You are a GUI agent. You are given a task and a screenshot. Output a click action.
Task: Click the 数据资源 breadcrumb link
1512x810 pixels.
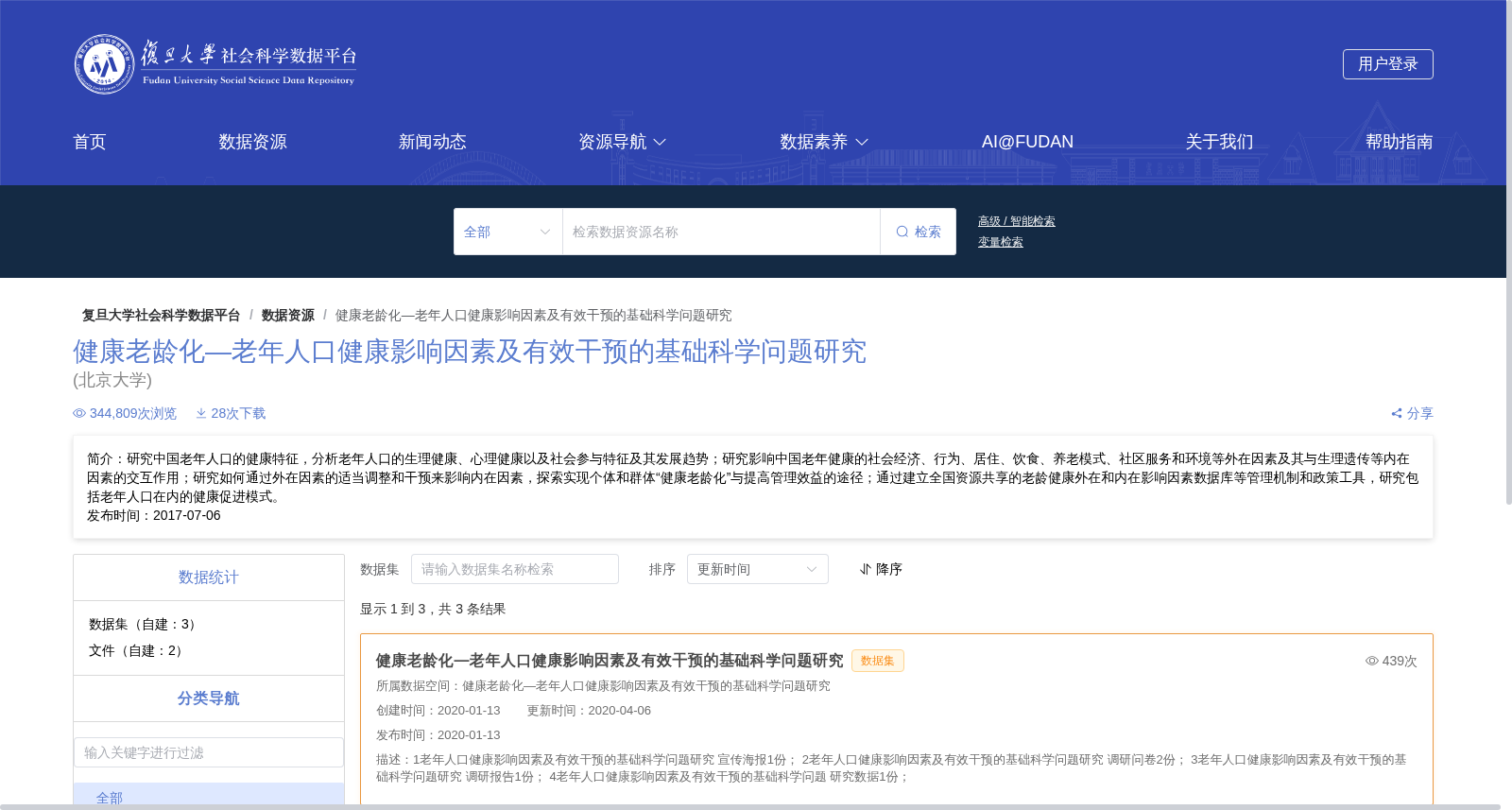click(288, 315)
